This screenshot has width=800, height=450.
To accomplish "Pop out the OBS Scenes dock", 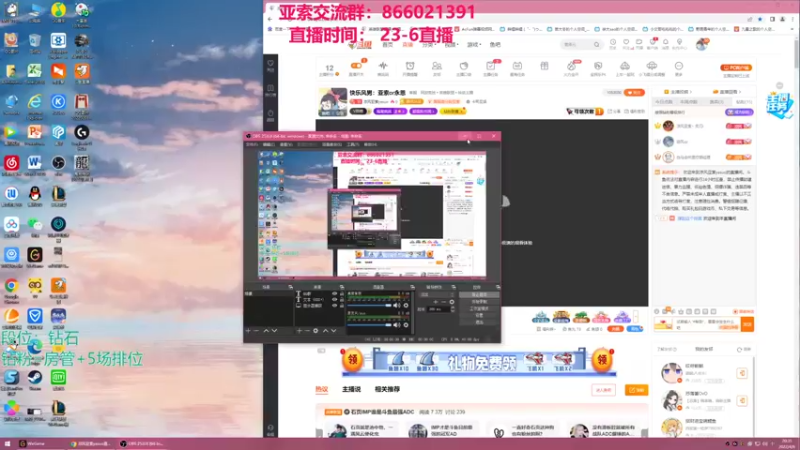I will click(x=290, y=287).
